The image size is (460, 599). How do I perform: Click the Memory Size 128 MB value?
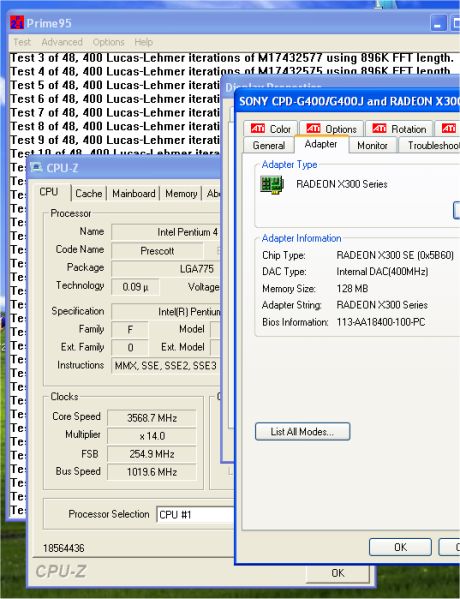(x=352, y=288)
